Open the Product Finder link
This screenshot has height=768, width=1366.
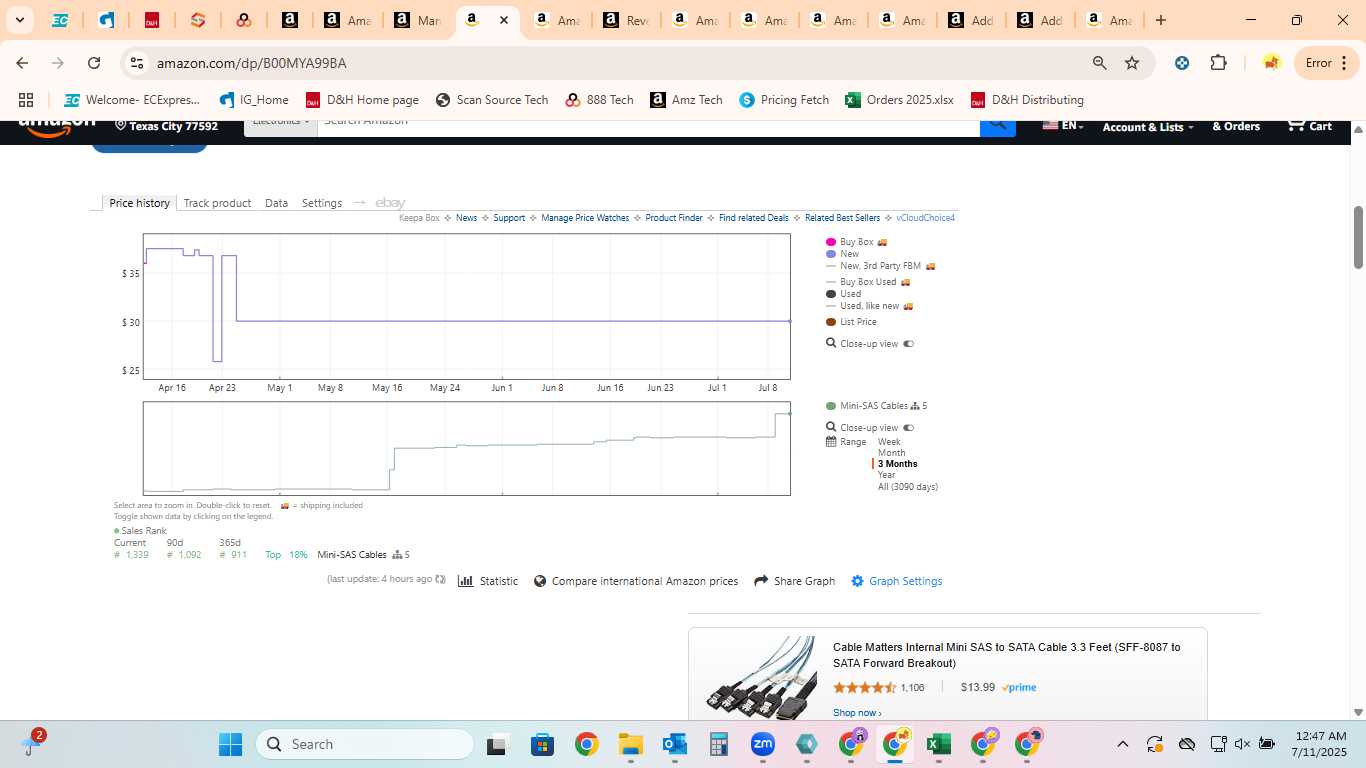pyautogui.click(x=674, y=218)
